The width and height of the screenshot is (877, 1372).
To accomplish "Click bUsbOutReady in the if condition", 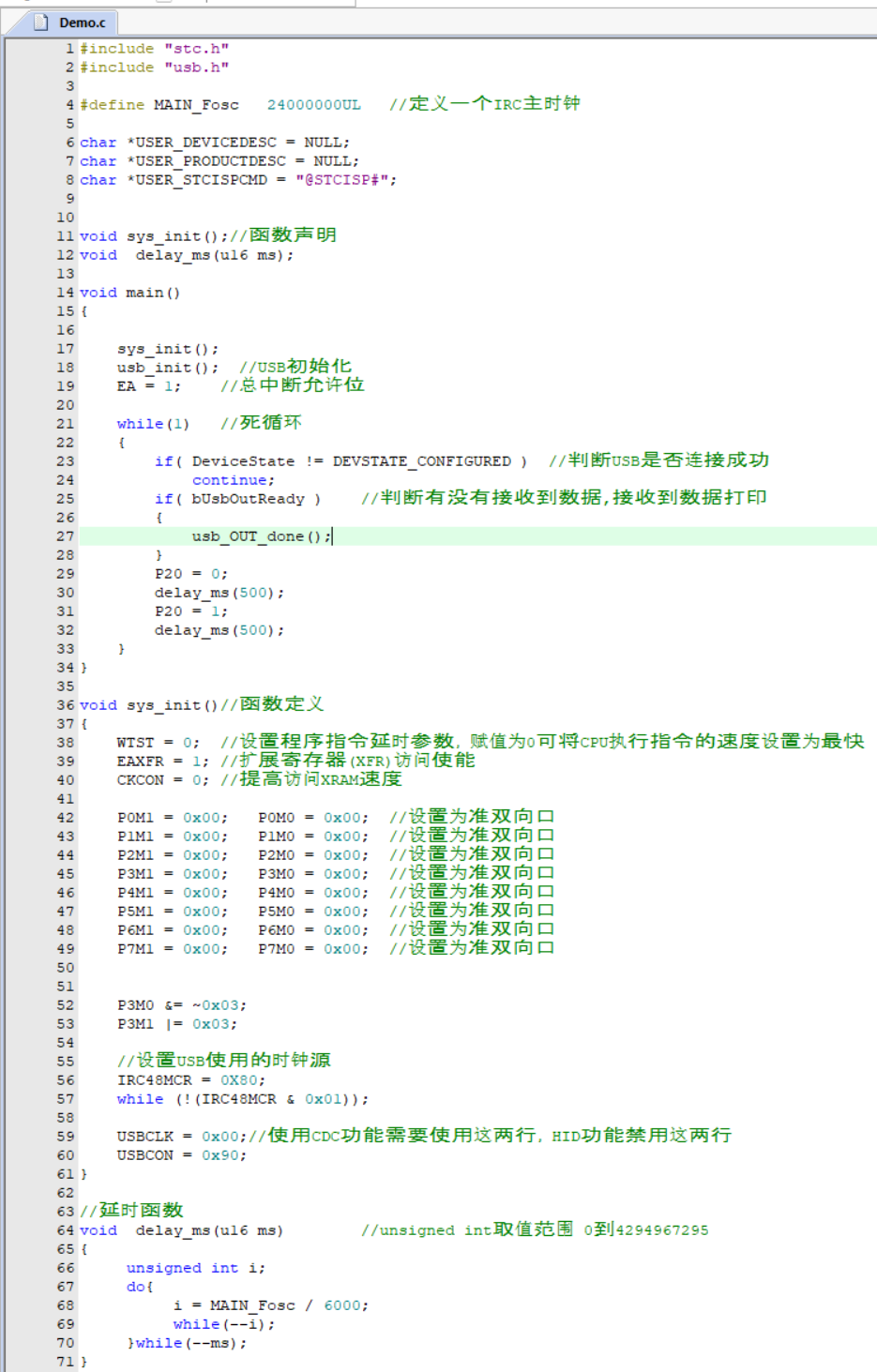I will (x=249, y=499).
